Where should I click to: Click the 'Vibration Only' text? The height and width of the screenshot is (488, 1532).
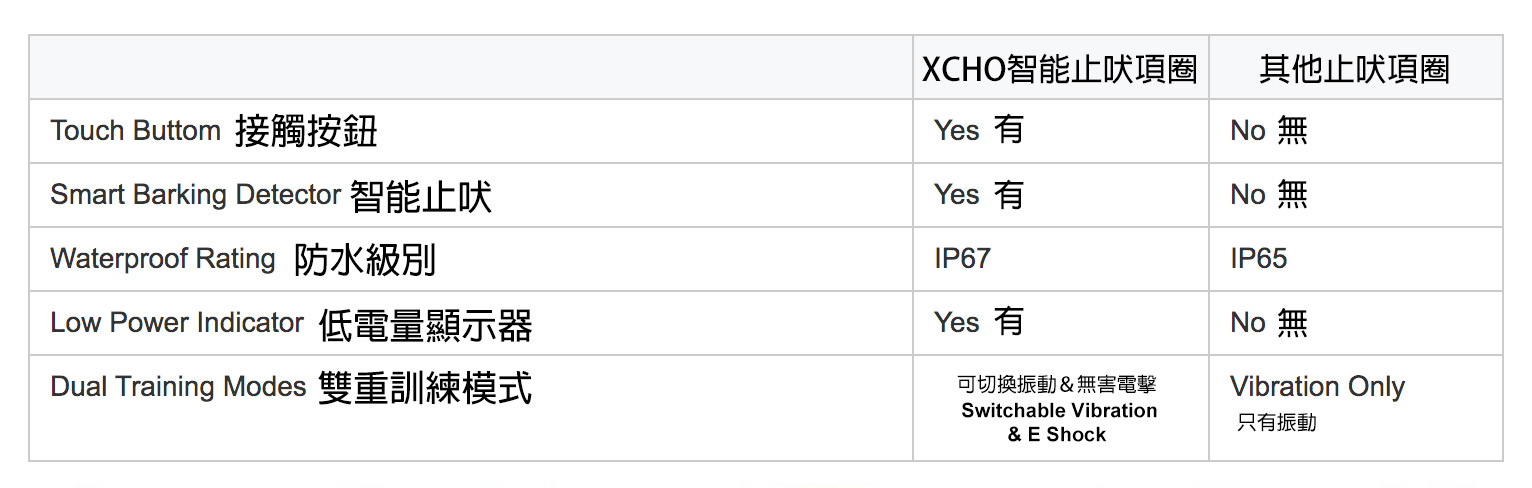1317,387
